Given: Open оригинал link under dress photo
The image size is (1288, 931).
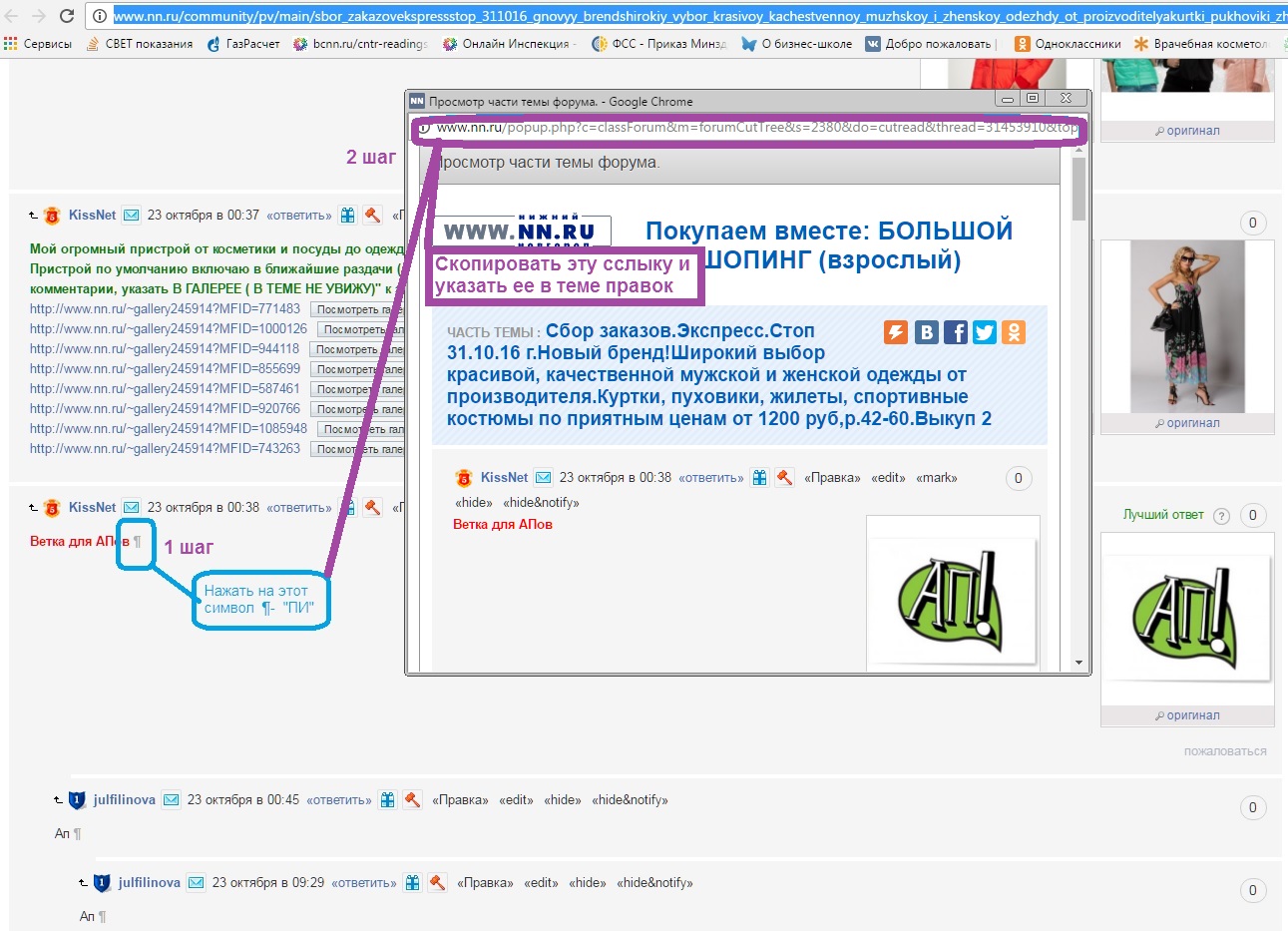Looking at the screenshot, I should (1187, 423).
